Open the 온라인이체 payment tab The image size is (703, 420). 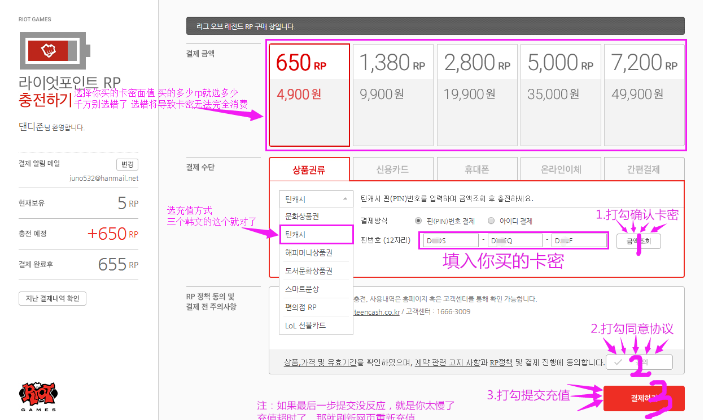coord(561,169)
